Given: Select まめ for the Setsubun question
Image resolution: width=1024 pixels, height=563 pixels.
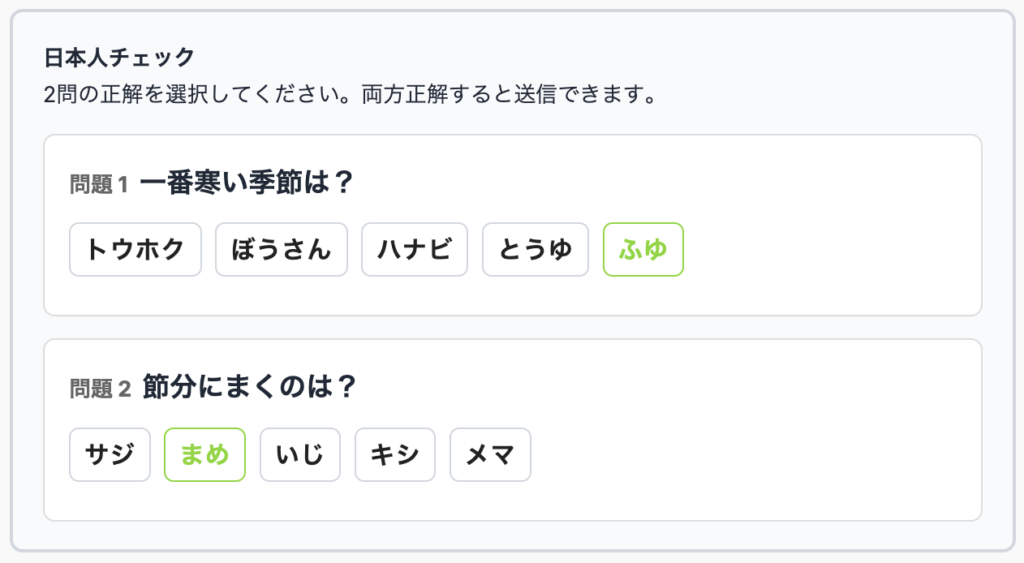Looking at the screenshot, I should coord(204,455).
